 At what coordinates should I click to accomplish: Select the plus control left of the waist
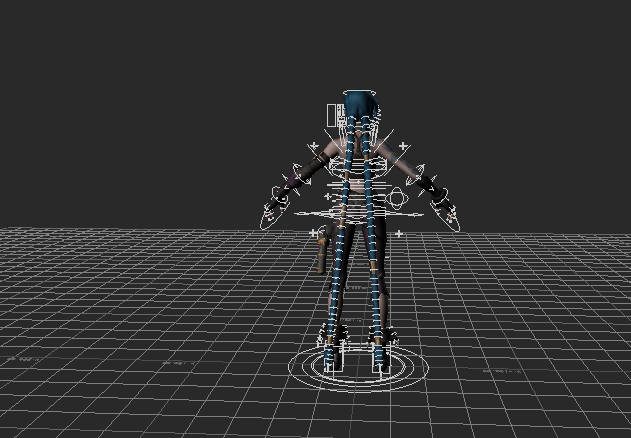(x=328, y=196)
